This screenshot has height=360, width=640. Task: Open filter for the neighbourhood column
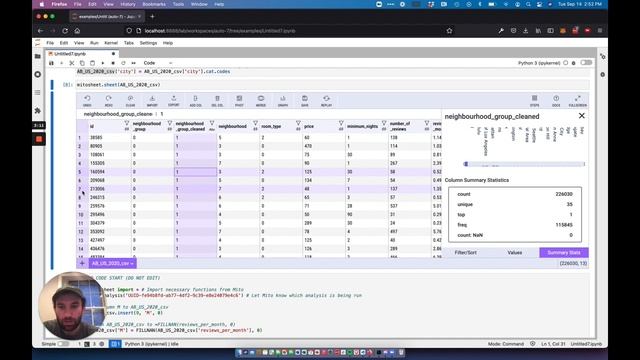coord(255,123)
